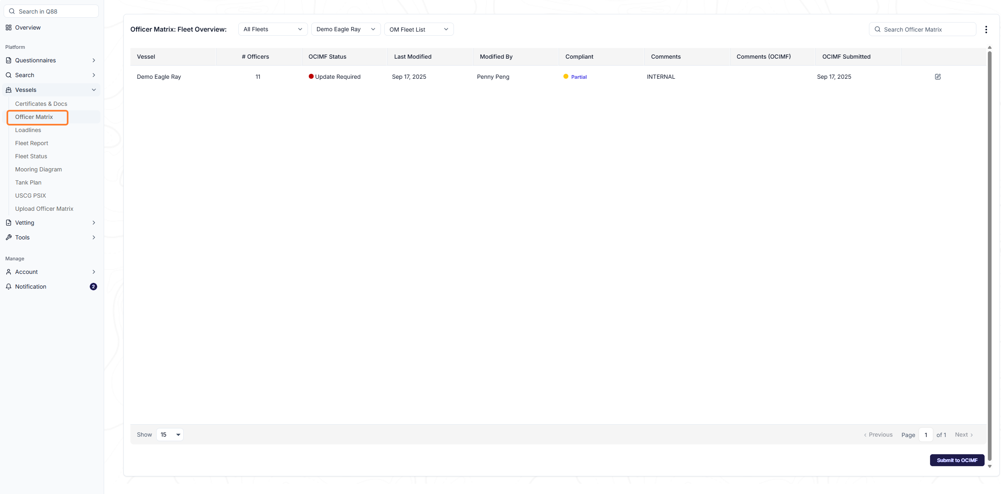Click the Vetting document icon
1001x494 pixels.
pos(8,223)
